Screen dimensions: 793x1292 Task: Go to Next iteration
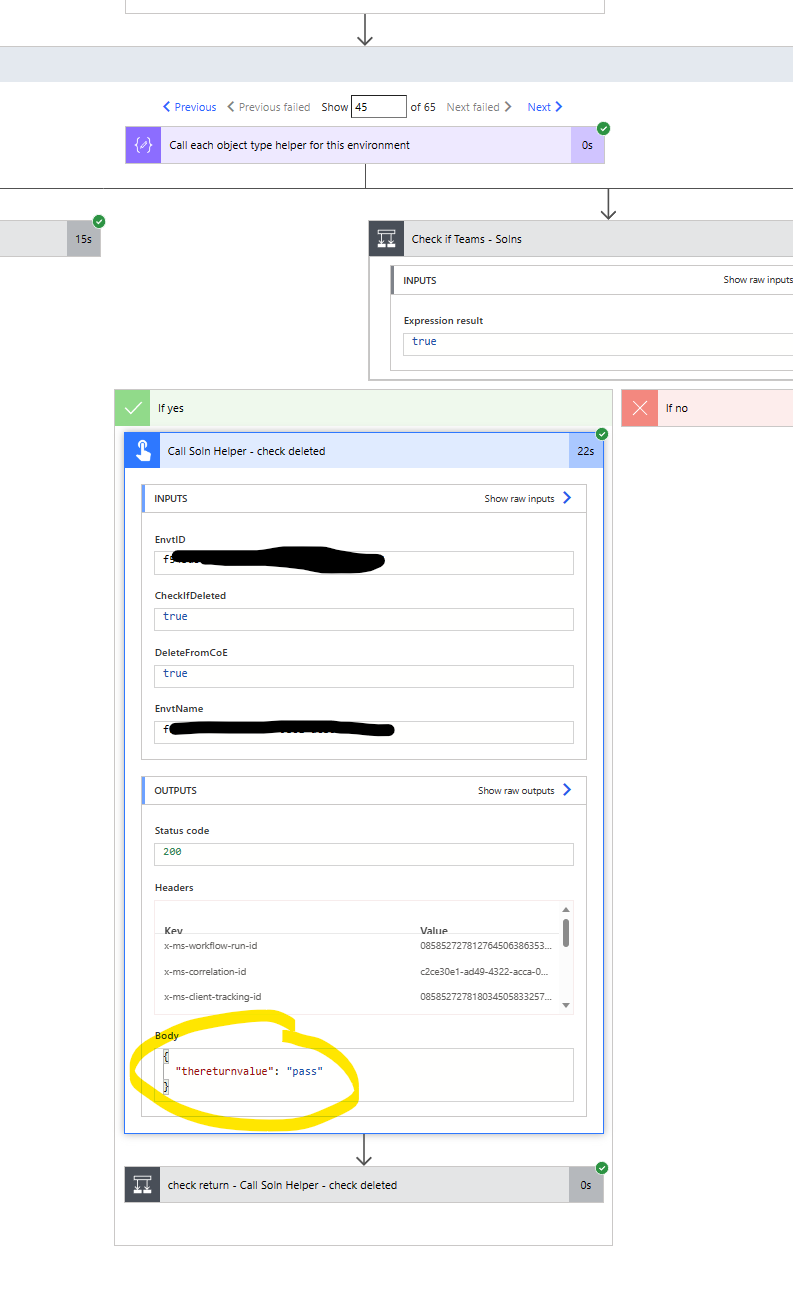pos(545,107)
